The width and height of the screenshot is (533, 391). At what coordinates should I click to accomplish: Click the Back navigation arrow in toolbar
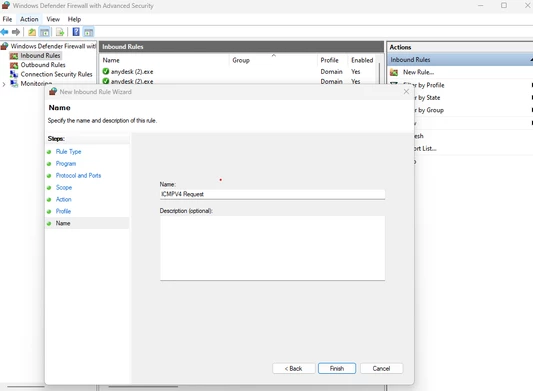tap(5, 32)
